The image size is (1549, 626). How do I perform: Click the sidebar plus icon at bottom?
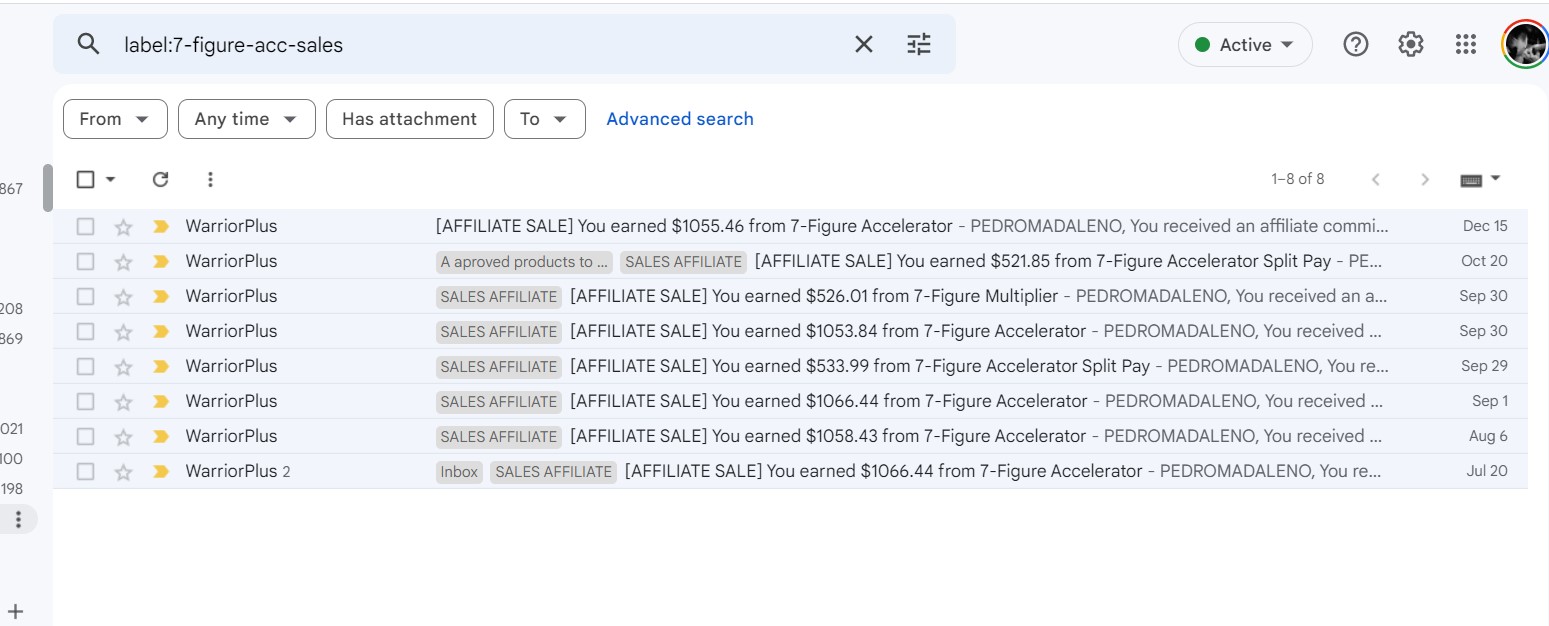coord(16,611)
